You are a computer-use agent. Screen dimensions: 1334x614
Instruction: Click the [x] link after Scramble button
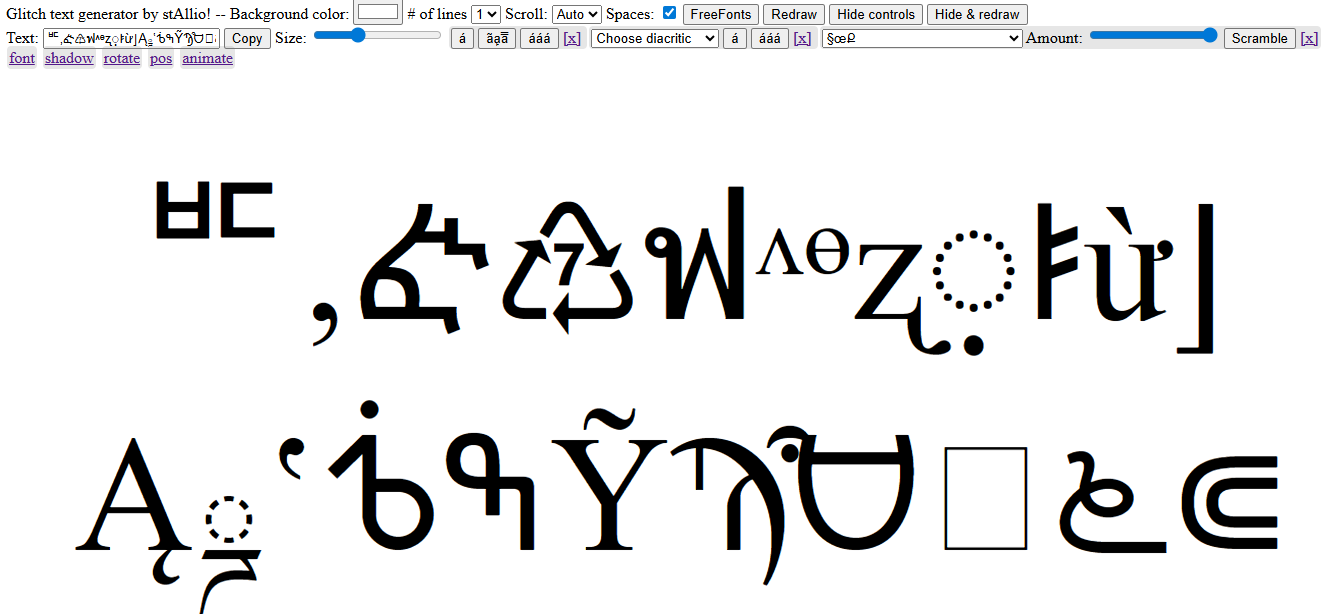[1309, 38]
